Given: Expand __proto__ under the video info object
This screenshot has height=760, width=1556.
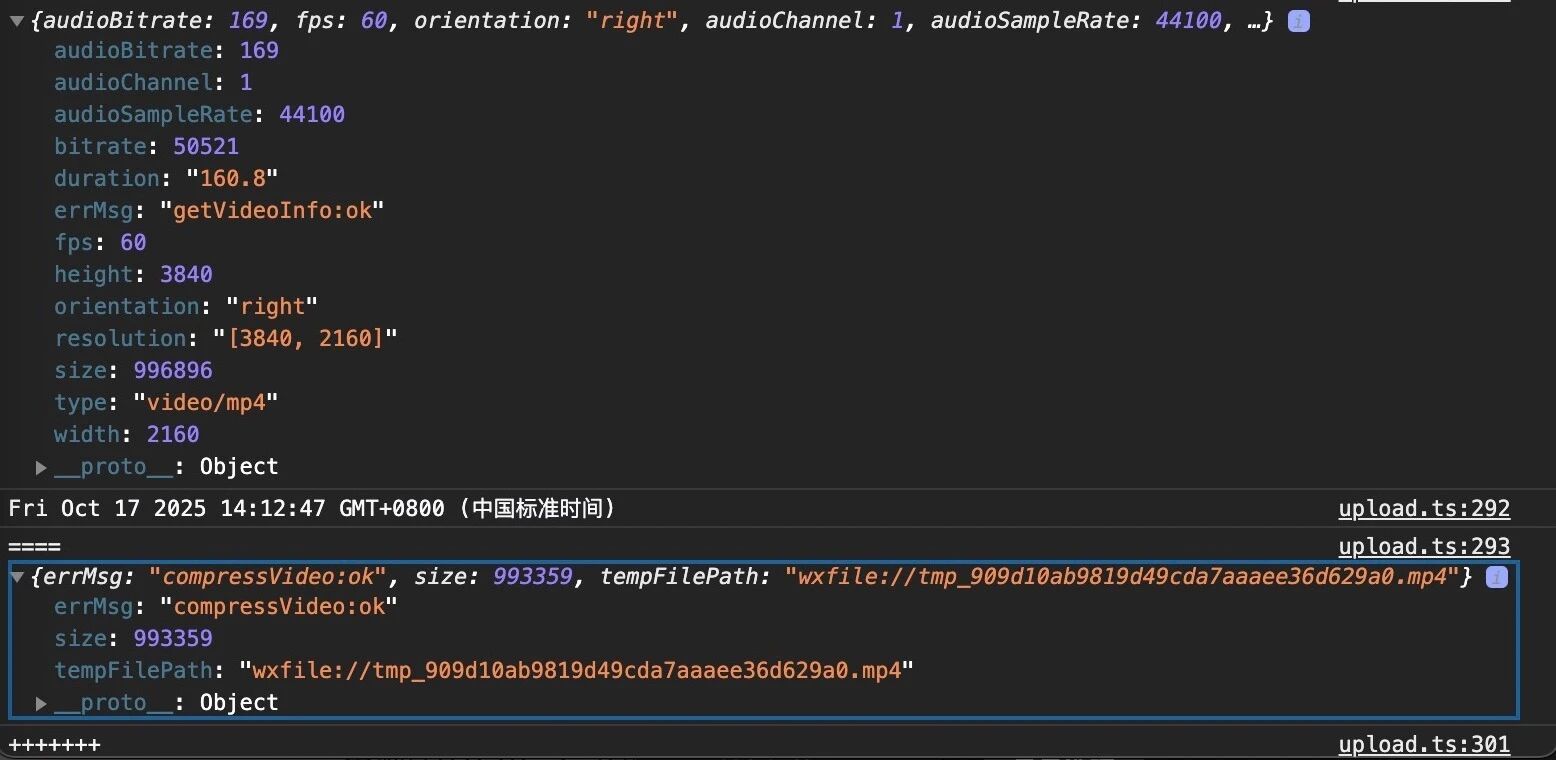Looking at the screenshot, I should point(42,467).
